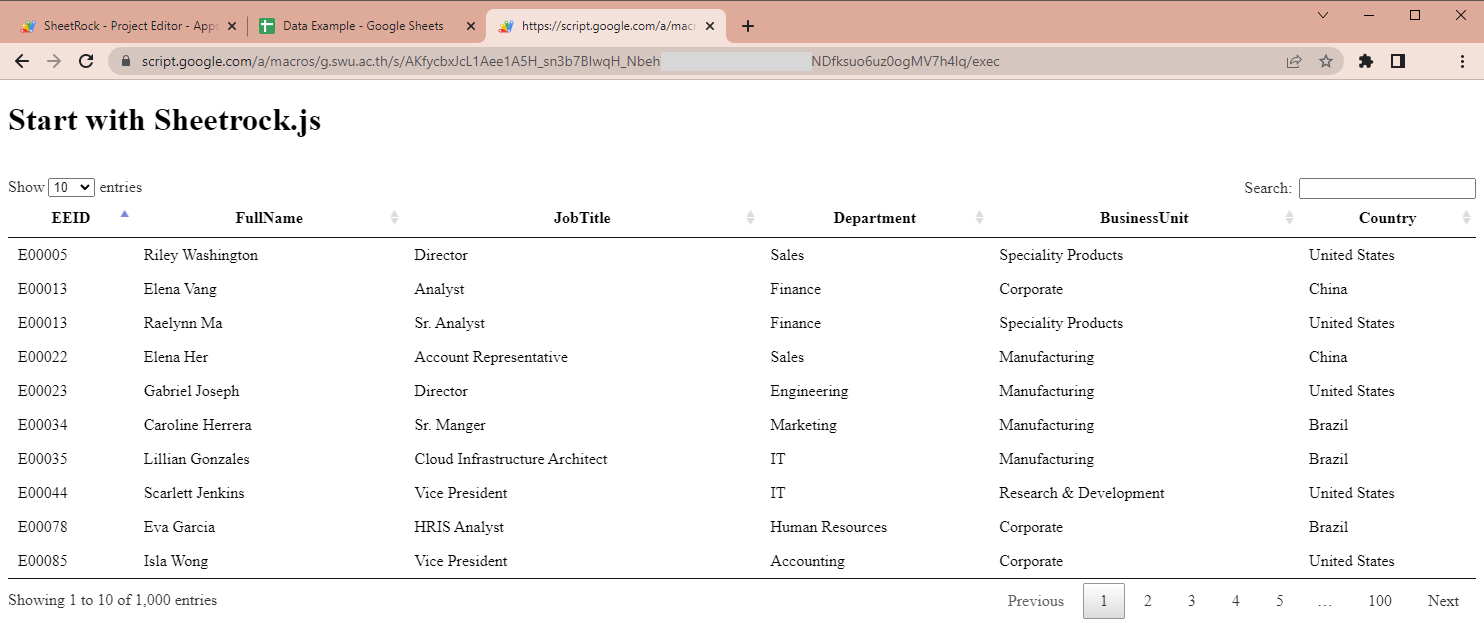Click the Sr. Manger job title
The height and width of the screenshot is (631, 1484).
tap(450, 425)
